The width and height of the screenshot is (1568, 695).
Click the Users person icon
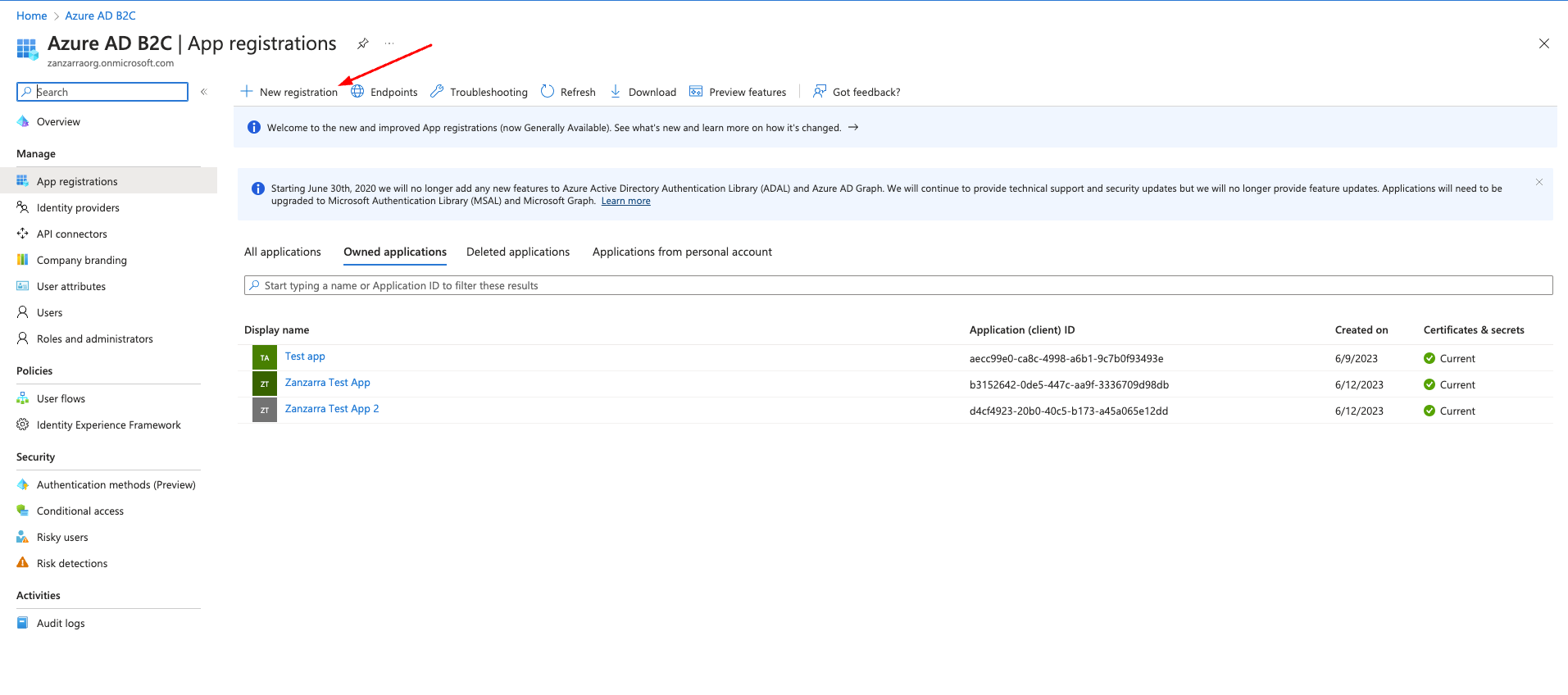(x=23, y=312)
